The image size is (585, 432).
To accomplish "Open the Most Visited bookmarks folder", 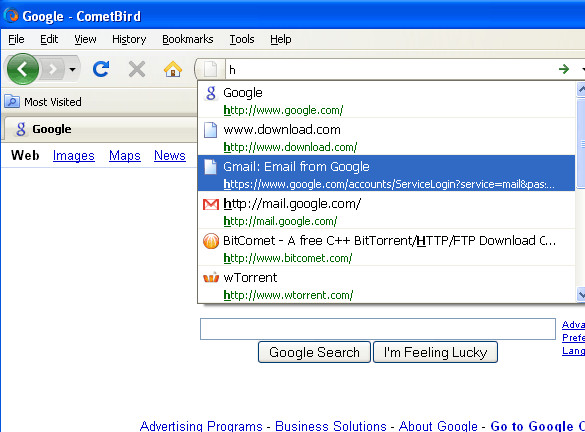I will click(x=43, y=102).
